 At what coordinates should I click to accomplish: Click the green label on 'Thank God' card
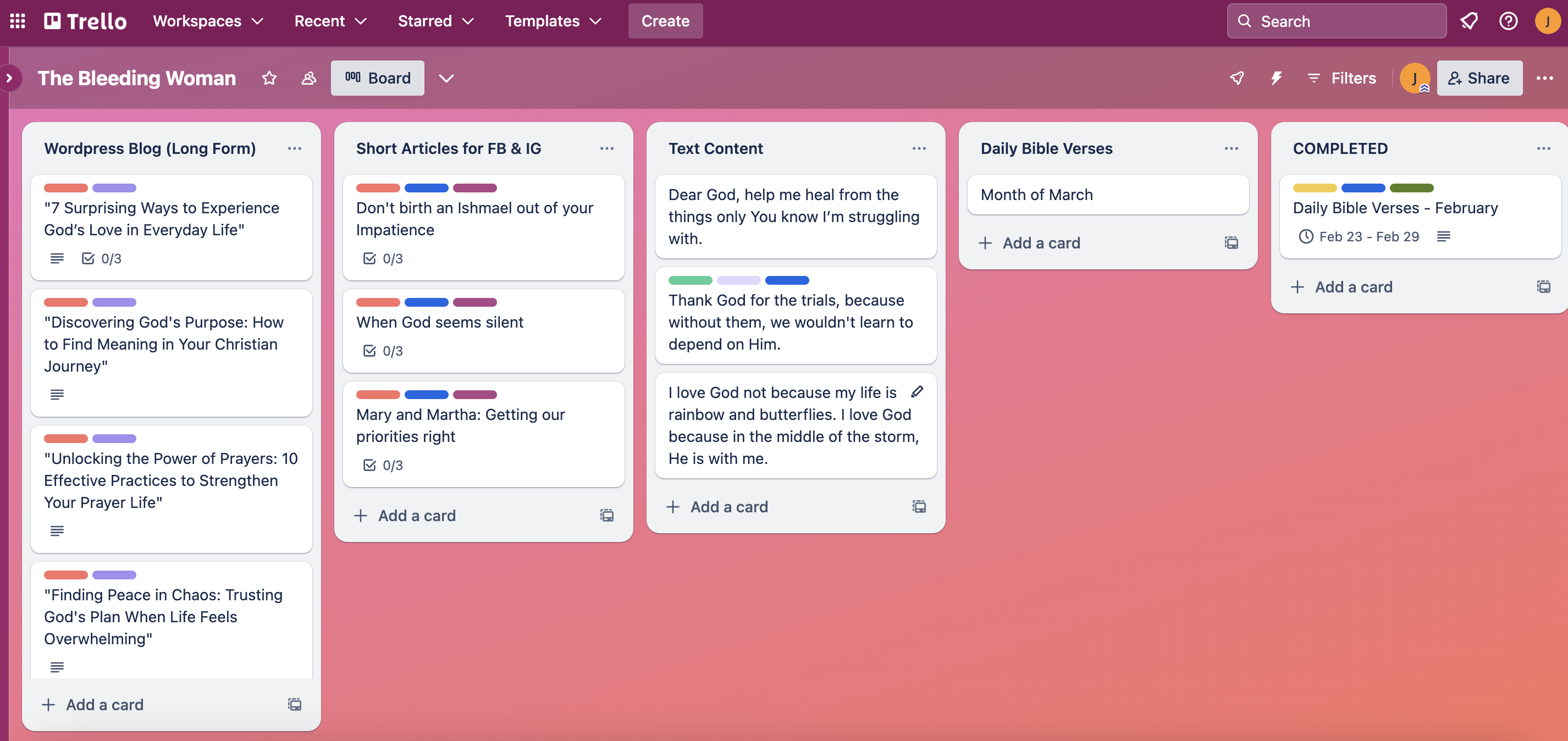pos(689,280)
